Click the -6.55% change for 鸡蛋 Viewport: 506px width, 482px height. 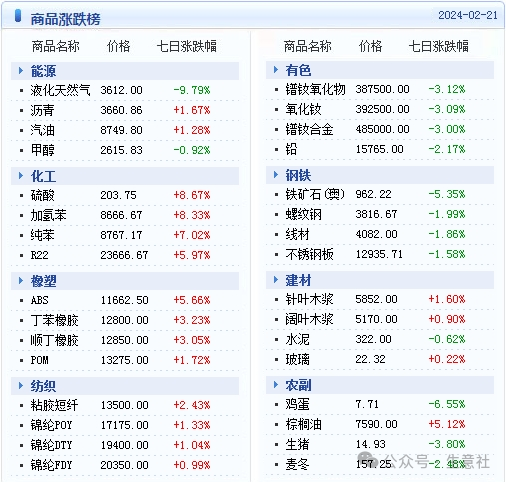click(447, 404)
